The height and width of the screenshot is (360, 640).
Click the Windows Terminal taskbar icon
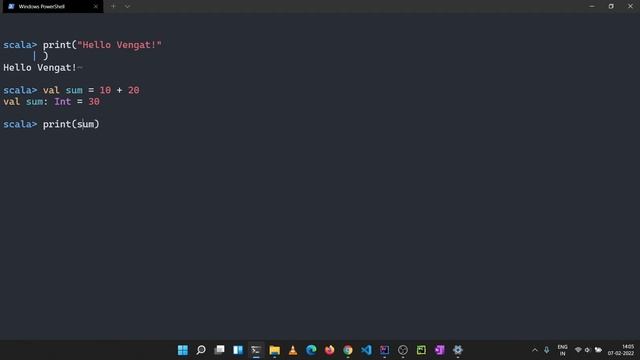pyautogui.click(x=256, y=350)
